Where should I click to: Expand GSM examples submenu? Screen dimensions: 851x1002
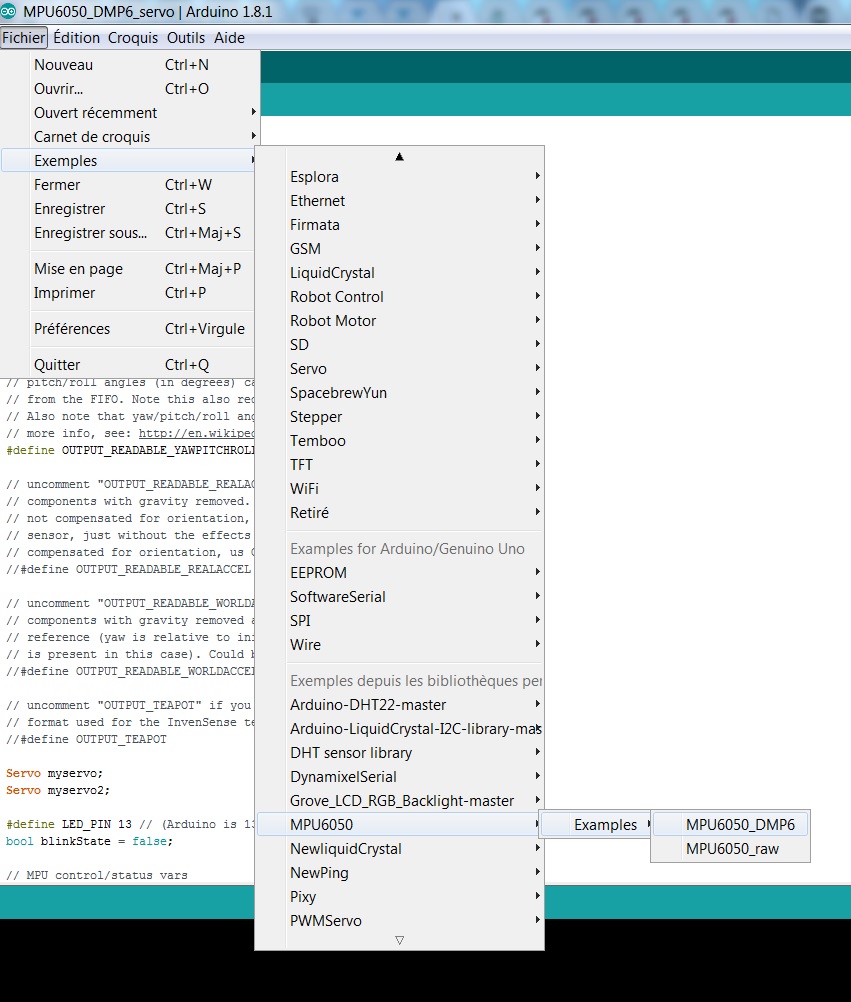[x=400, y=249]
